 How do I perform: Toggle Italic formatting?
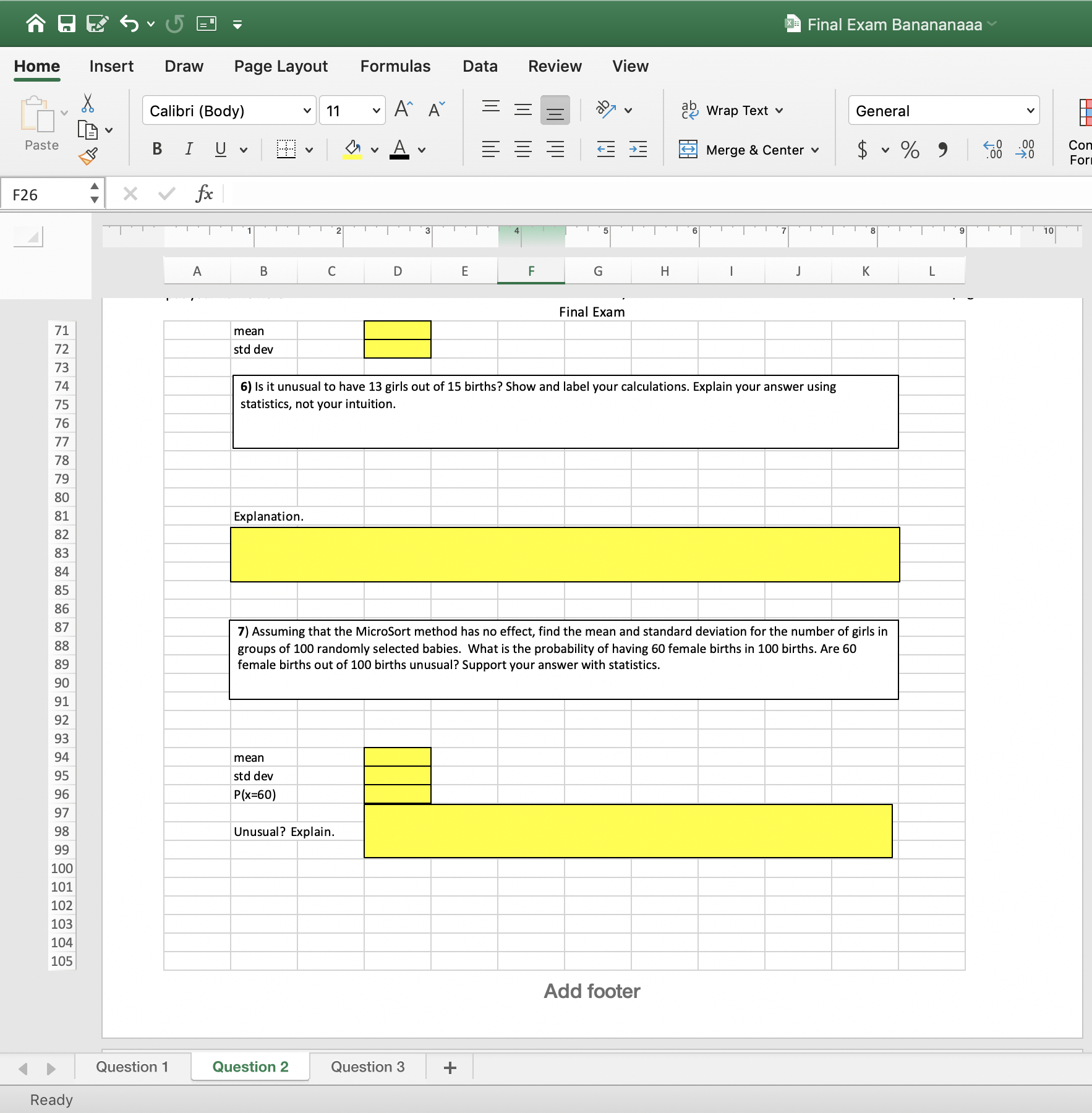[x=189, y=149]
